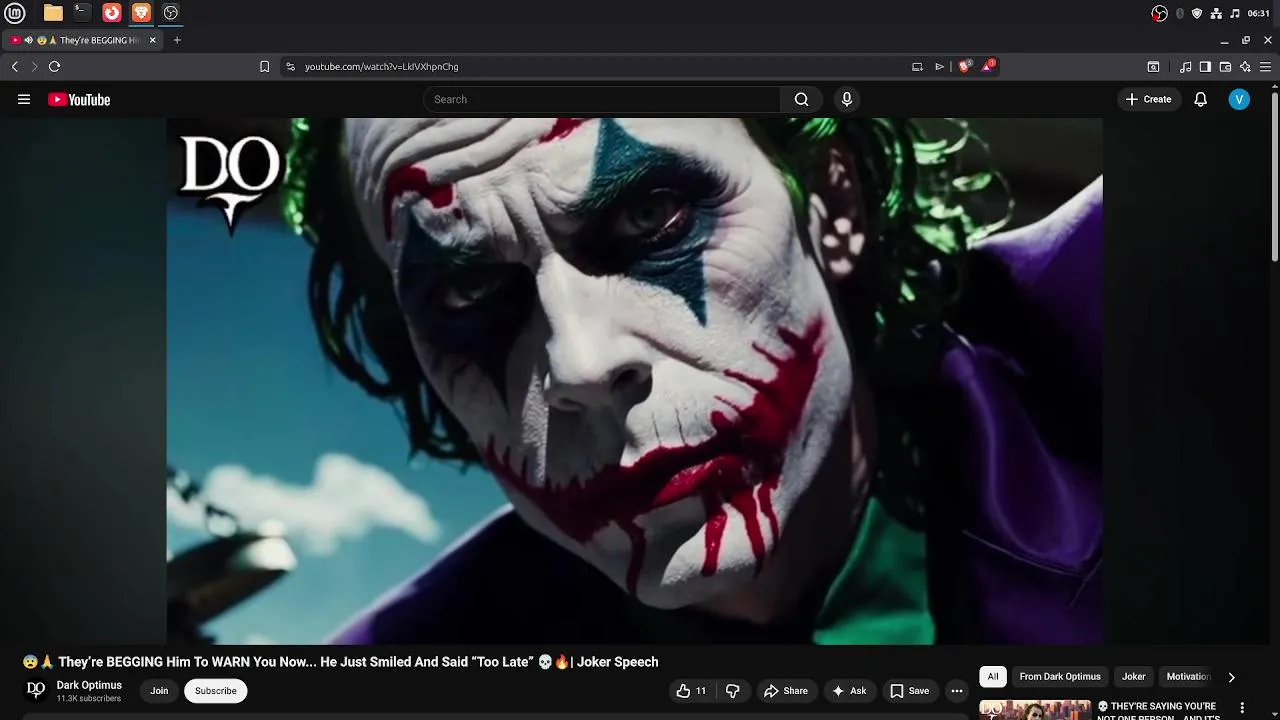Open the YouTube guide menu
The image size is (1280, 720).
tap(24, 99)
